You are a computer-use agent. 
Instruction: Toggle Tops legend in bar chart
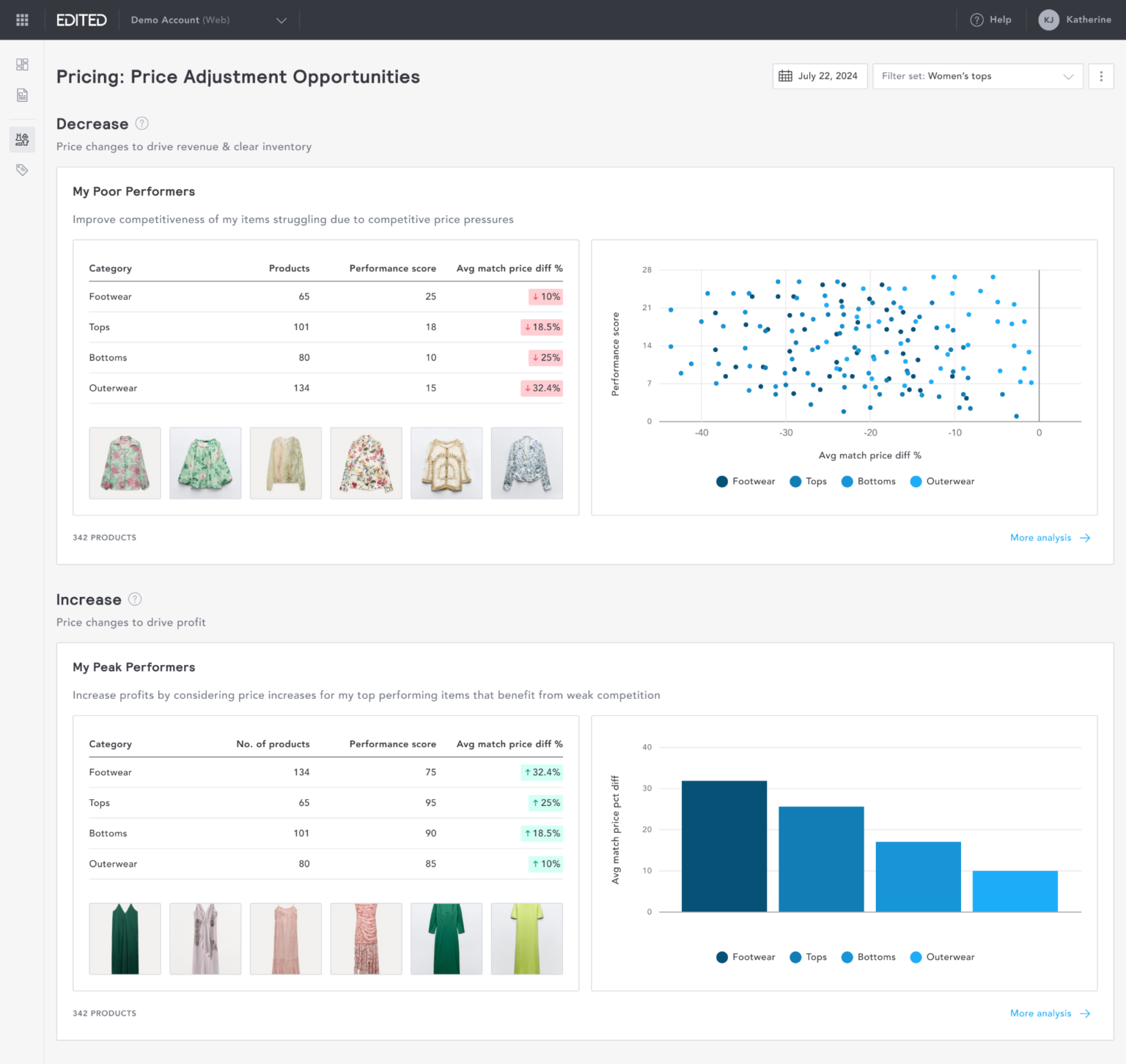809,957
